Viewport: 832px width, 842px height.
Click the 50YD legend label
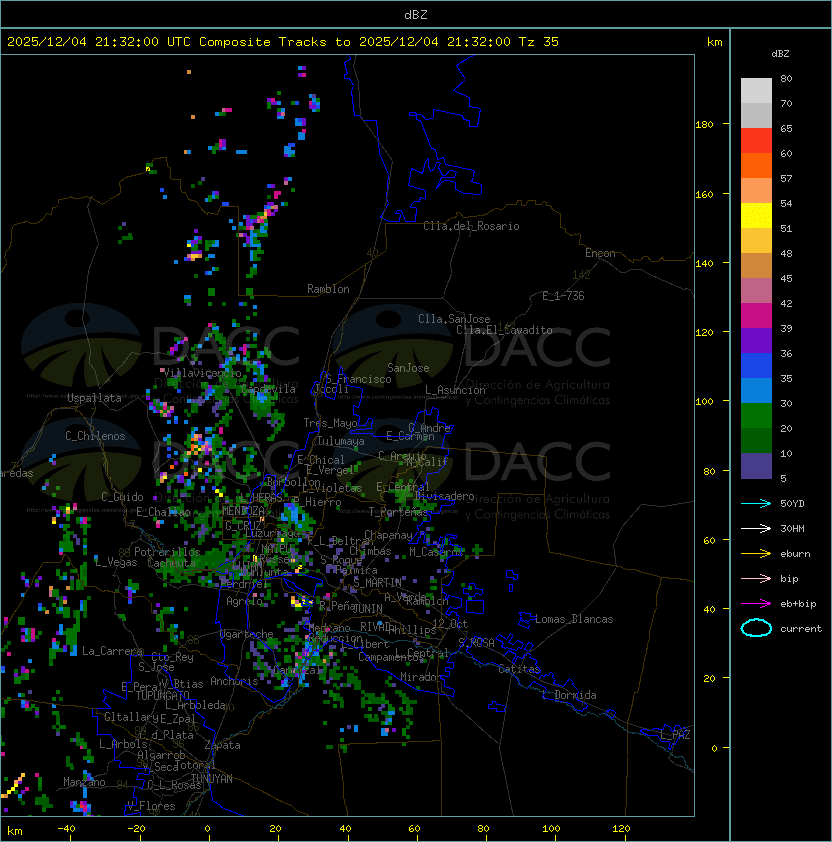792,504
